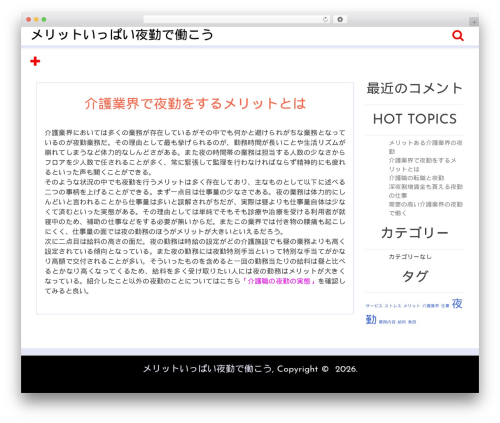The width and height of the screenshot is (500, 423).
Task: Select the 業務内容 tag
Action: [387, 322]
